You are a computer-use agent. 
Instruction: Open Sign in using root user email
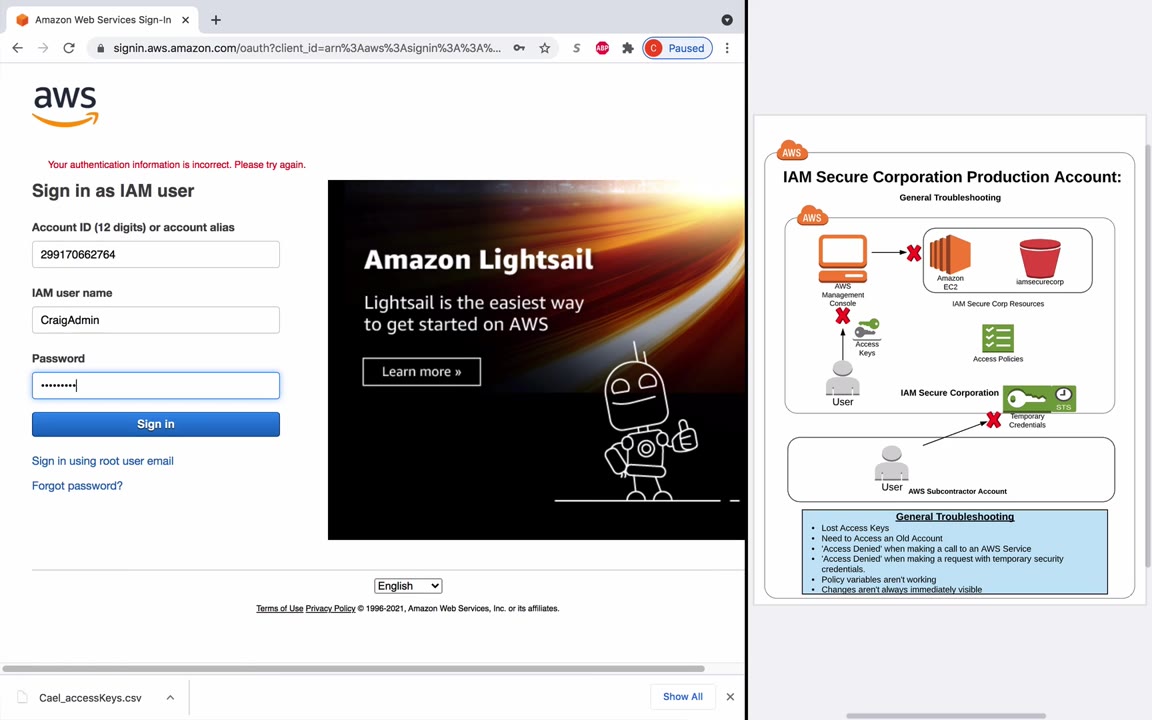(x=103, y=461)
